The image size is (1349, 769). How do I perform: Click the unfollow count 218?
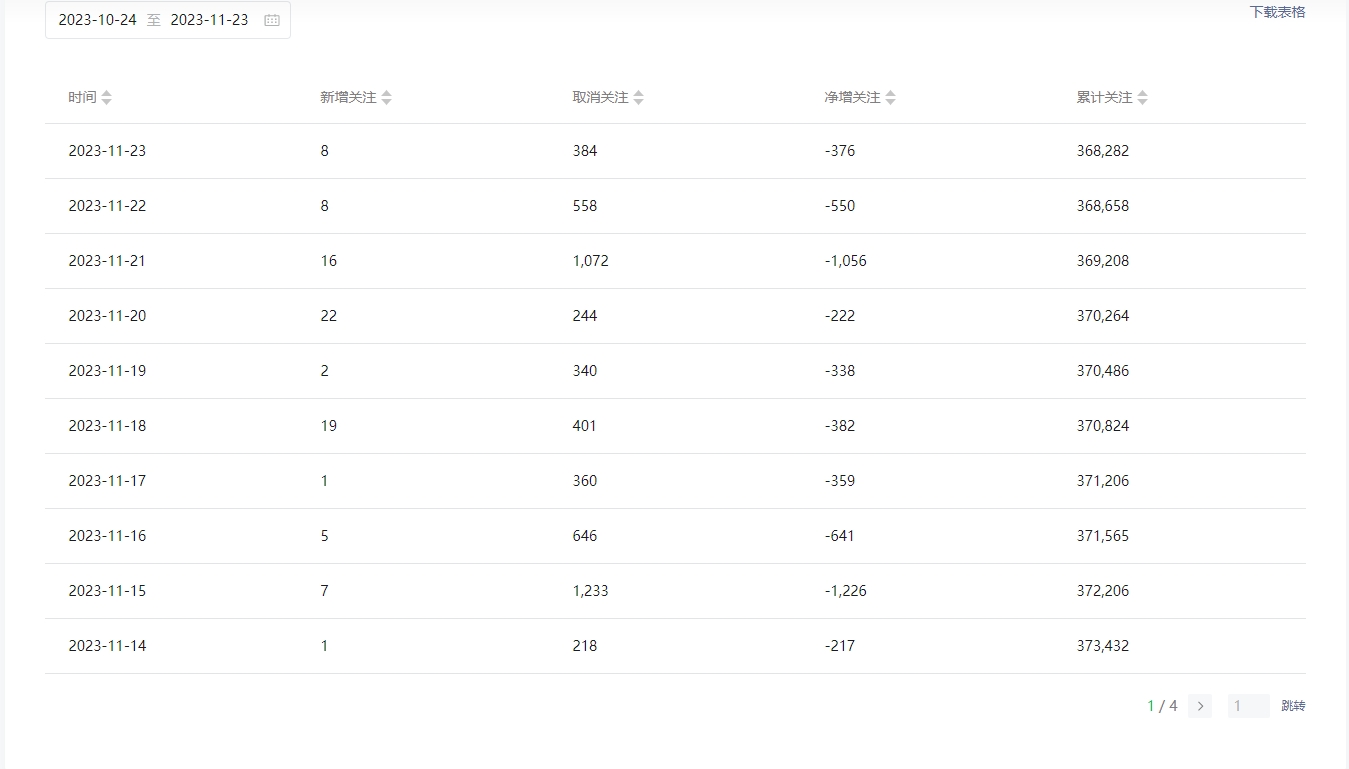(x=585, y=646)
